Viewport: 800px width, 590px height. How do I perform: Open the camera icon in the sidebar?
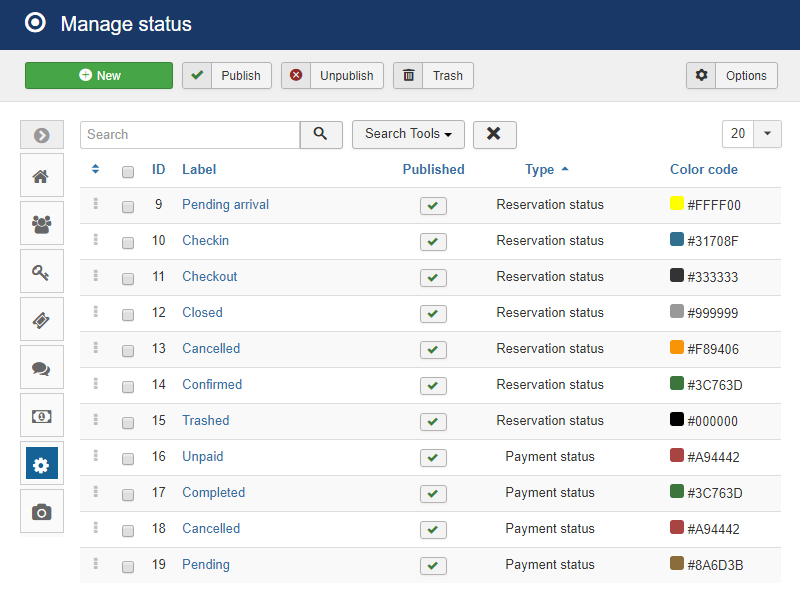point(41,511)
